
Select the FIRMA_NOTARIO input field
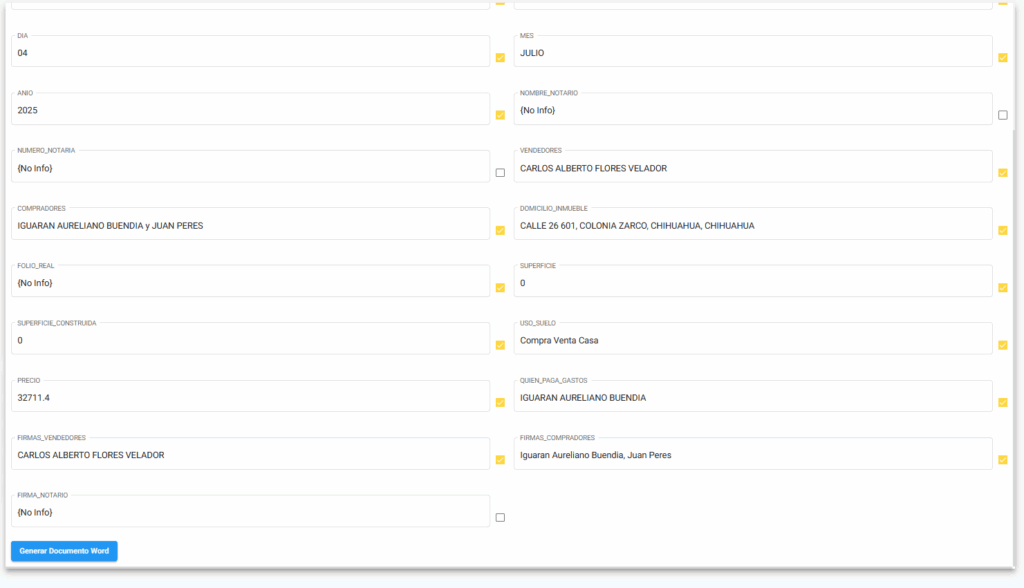point(250,512)
